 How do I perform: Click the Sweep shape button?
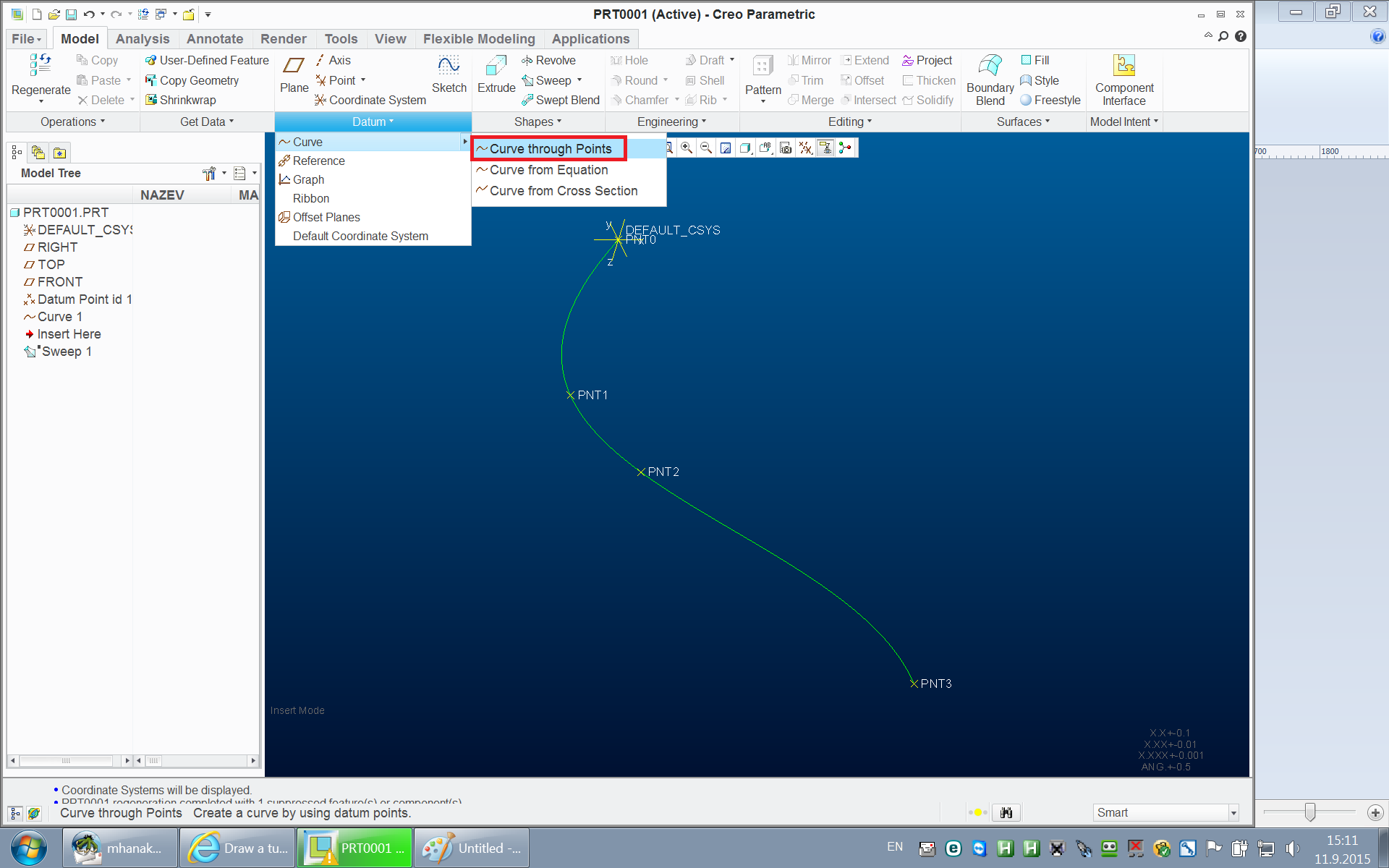coord(552,80)
